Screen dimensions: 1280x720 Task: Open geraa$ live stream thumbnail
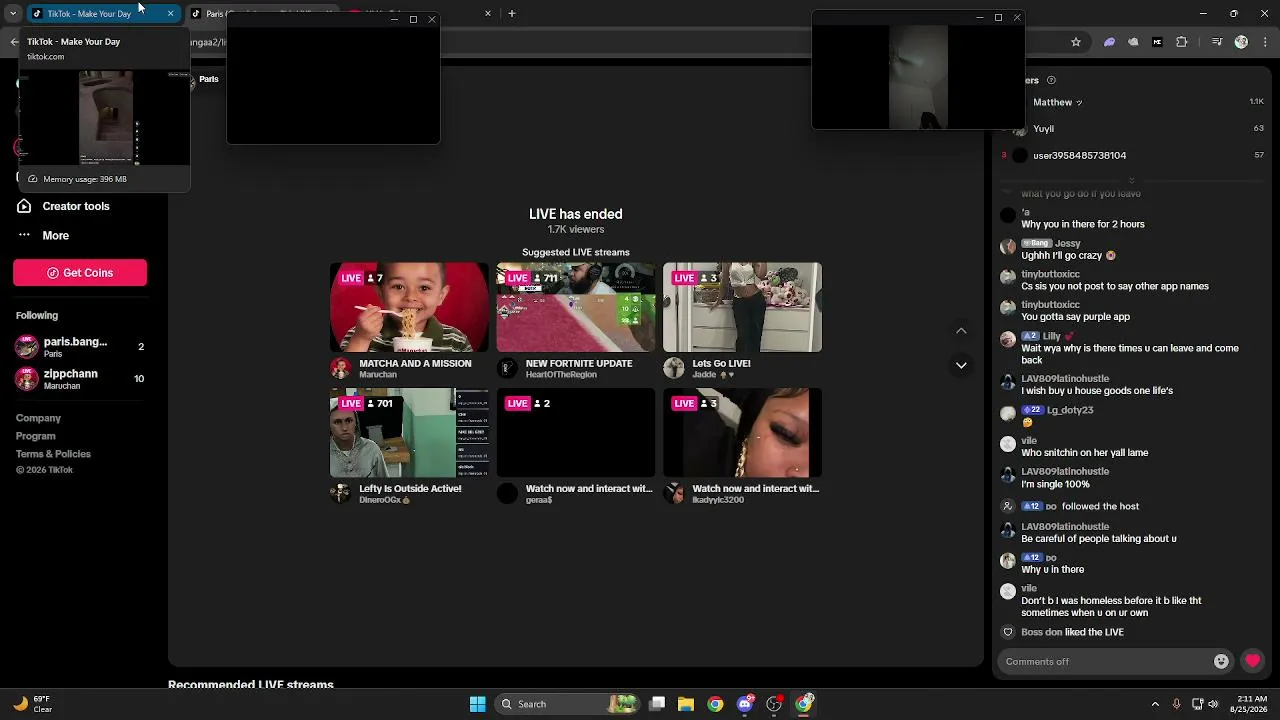[x=576, y=433]
